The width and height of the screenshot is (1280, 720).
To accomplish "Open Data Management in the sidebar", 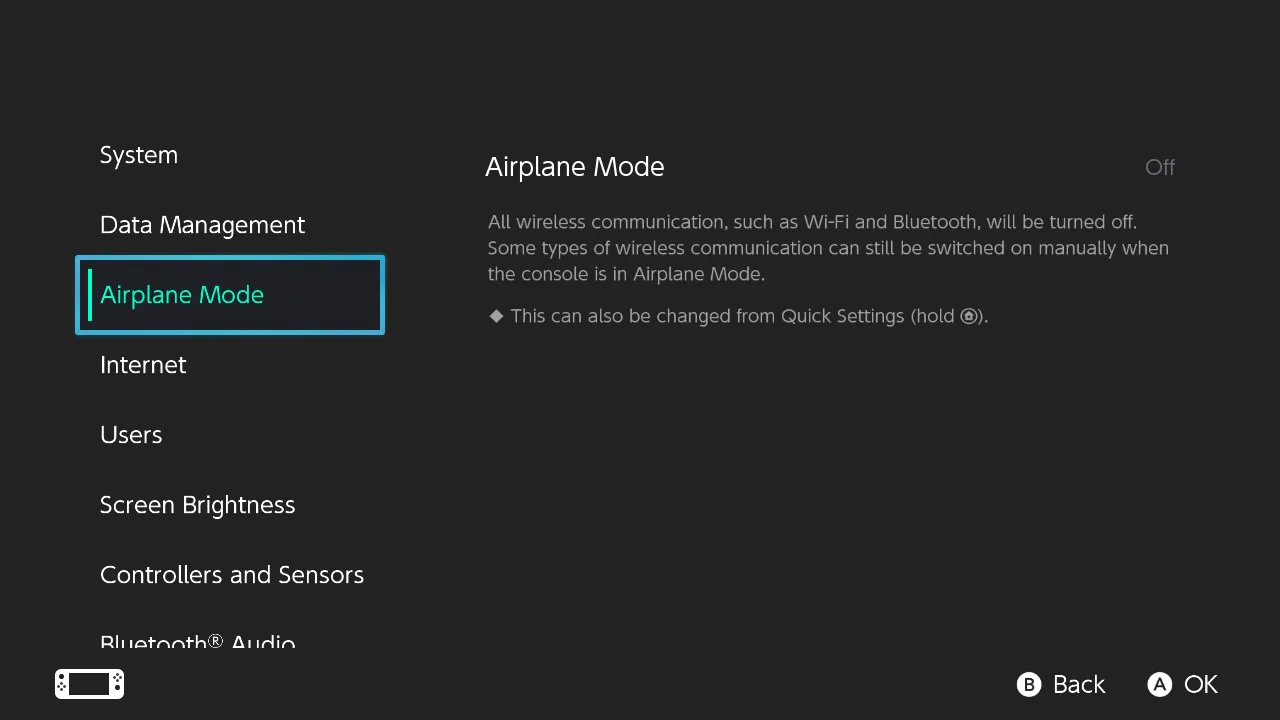I will [202, 225].
